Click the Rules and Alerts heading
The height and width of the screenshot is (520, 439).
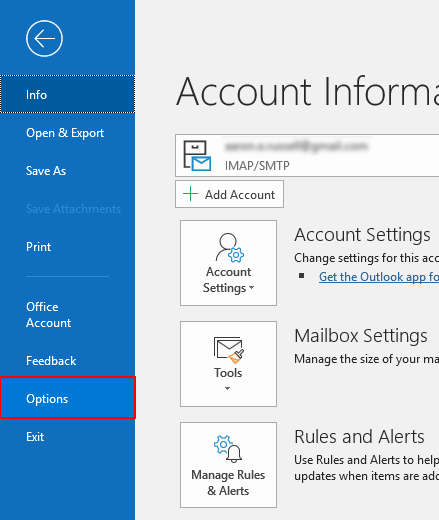click(x=359, y=437)
